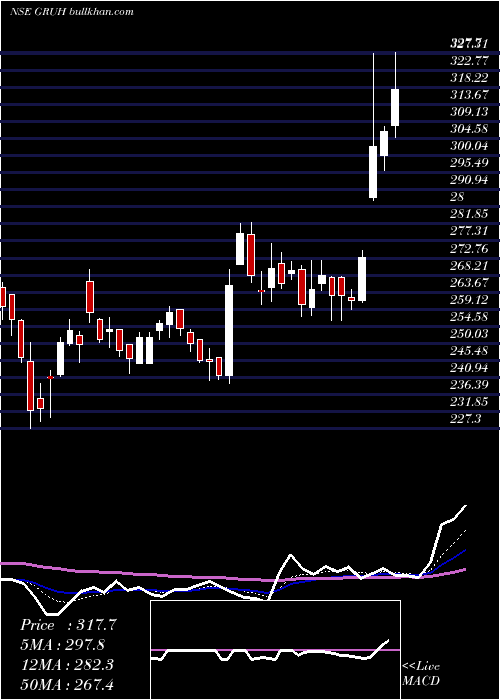Click the 259.12 price axis label
Viewport: 500px width, 700px height.
pyautogui.click(x=469, y=300)
